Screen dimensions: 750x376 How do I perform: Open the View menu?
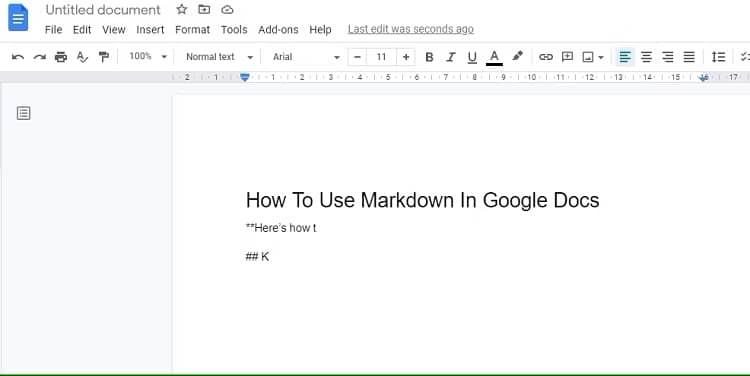[114, 30]
